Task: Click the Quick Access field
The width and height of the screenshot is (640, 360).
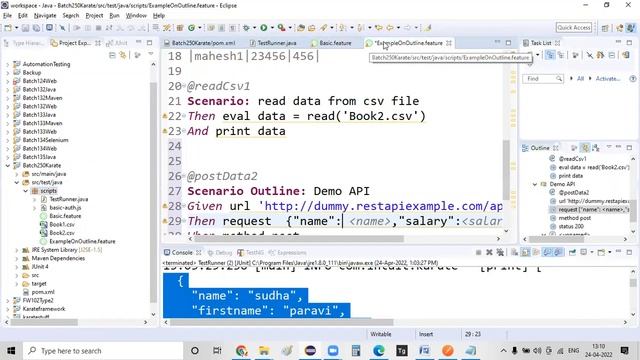Action: pyautogui.click(x=573, y=27)
